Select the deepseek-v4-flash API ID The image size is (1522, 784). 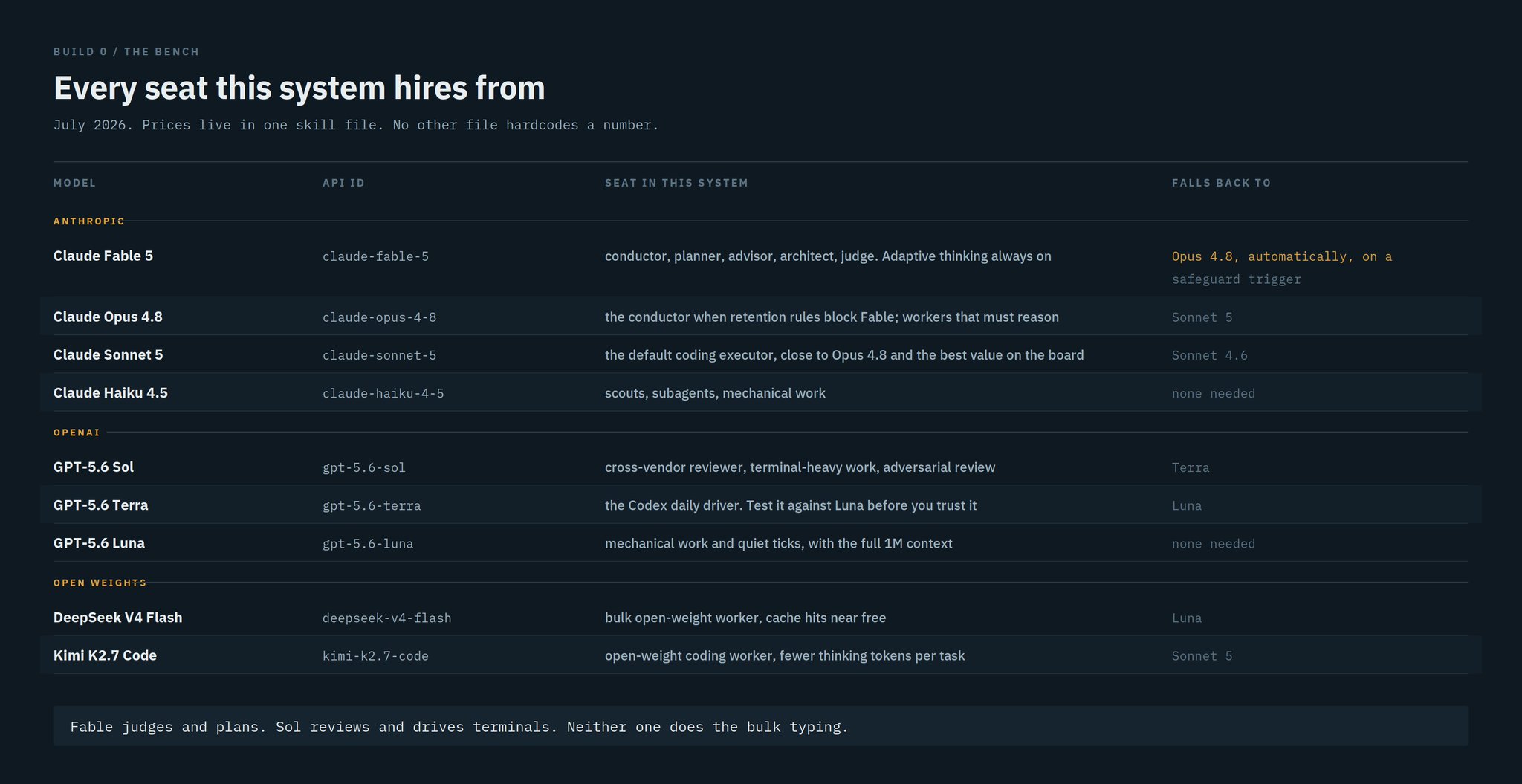point(386,618)
